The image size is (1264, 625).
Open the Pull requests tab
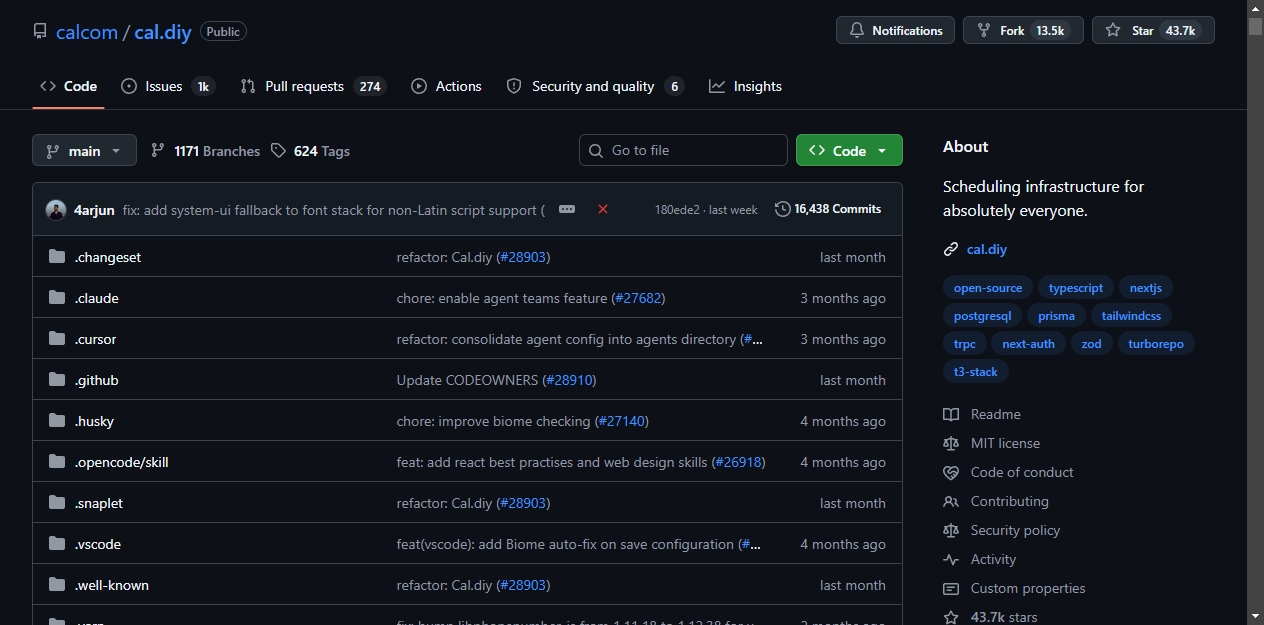tap(313, 87)
